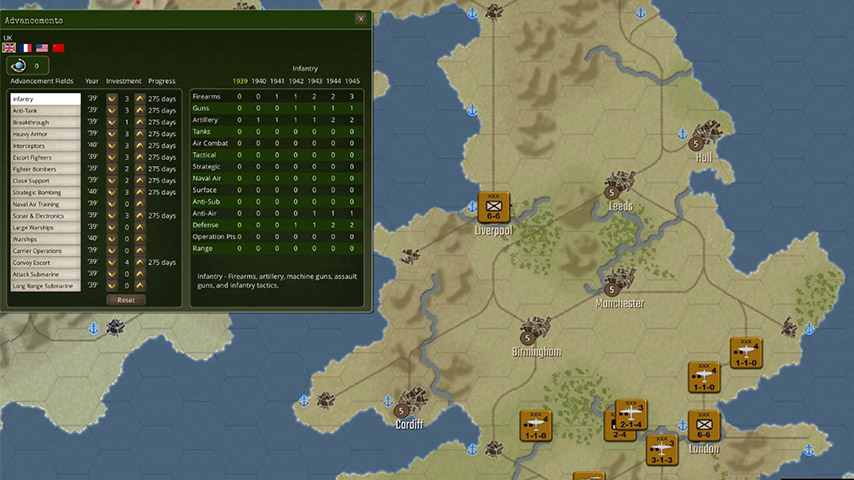Image resolution: width=854 pixels, height=480 pixels.
Task: Select the Naval Air Training field
Action: 45,204
